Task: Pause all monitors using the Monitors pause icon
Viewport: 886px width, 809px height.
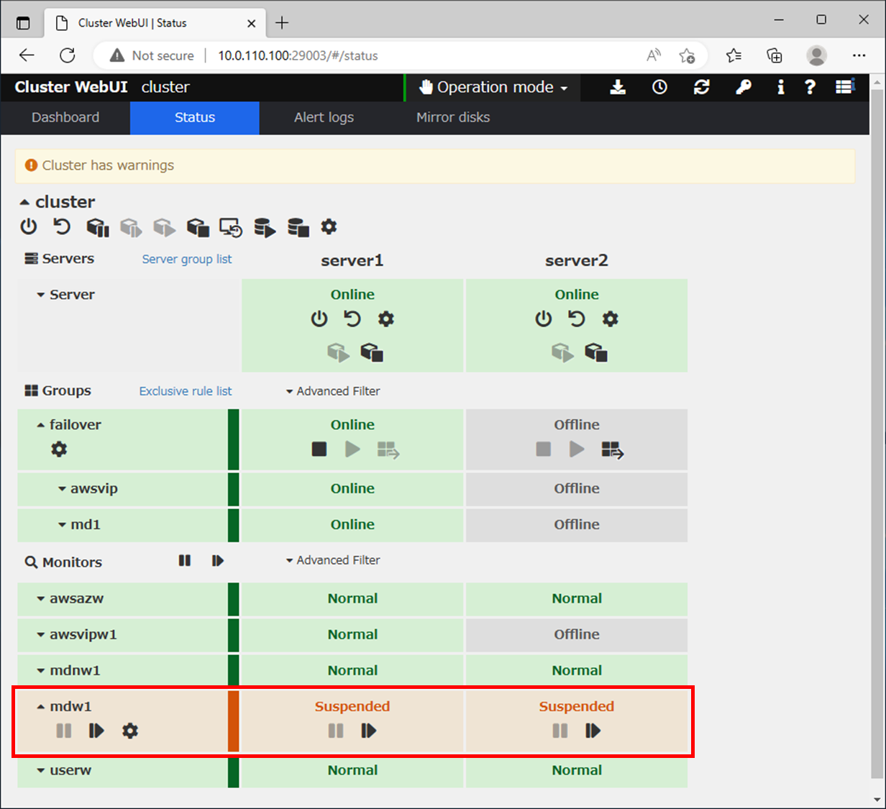Action: click(184, 561)
